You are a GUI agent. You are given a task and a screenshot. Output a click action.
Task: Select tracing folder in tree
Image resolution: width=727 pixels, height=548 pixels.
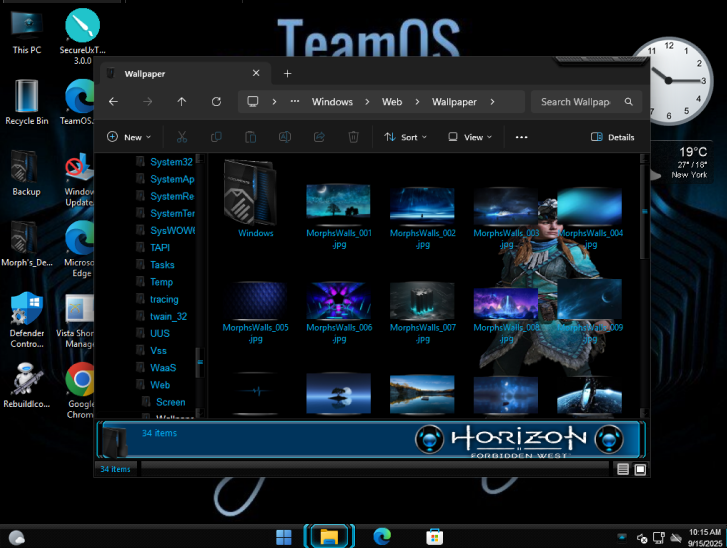pyautogui.click(x=164, y=299)
